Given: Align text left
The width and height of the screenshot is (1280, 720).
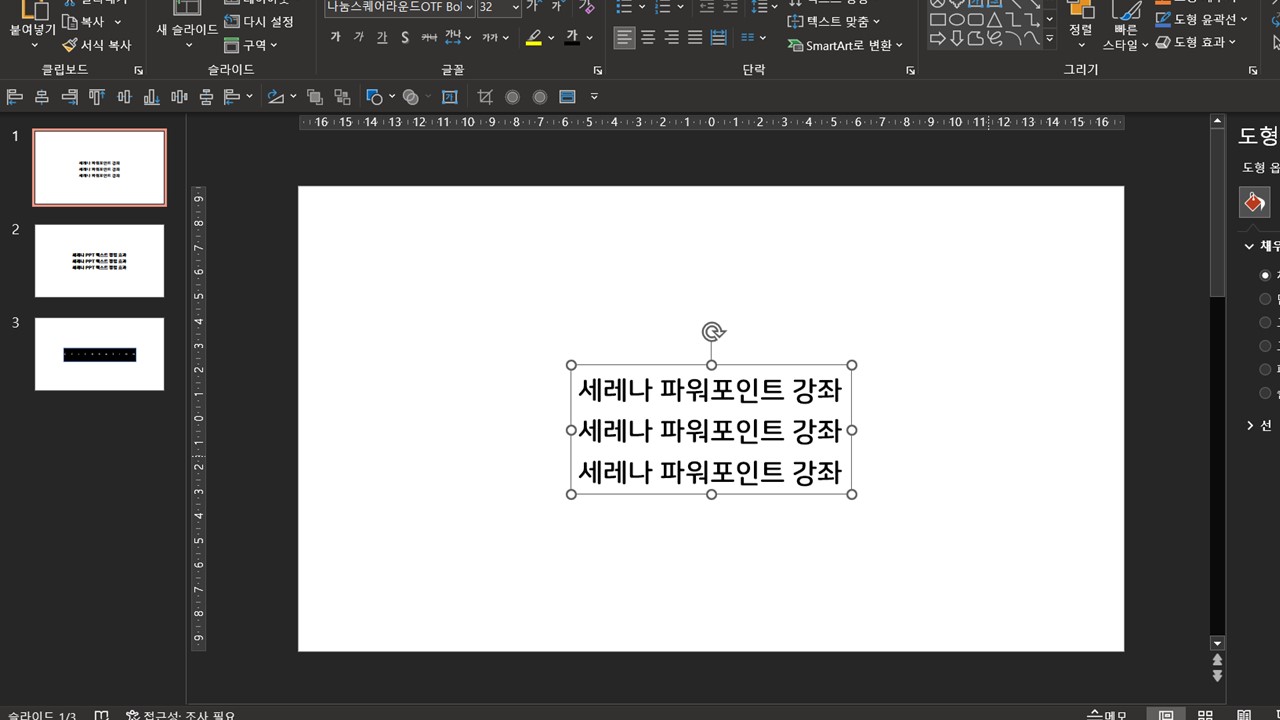Looking at the screenshot, I should point(625,37).
